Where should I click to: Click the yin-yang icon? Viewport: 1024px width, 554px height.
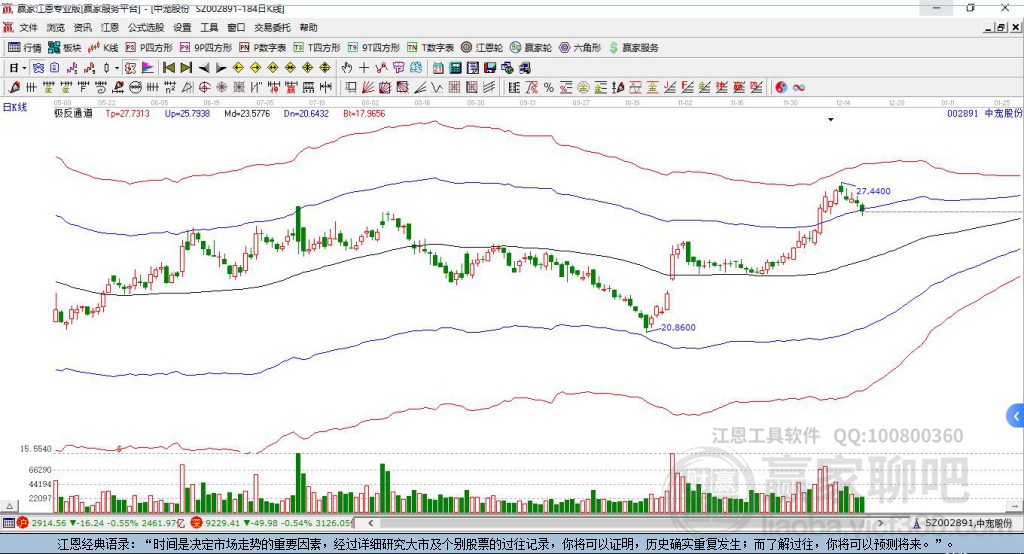(780, 87)
